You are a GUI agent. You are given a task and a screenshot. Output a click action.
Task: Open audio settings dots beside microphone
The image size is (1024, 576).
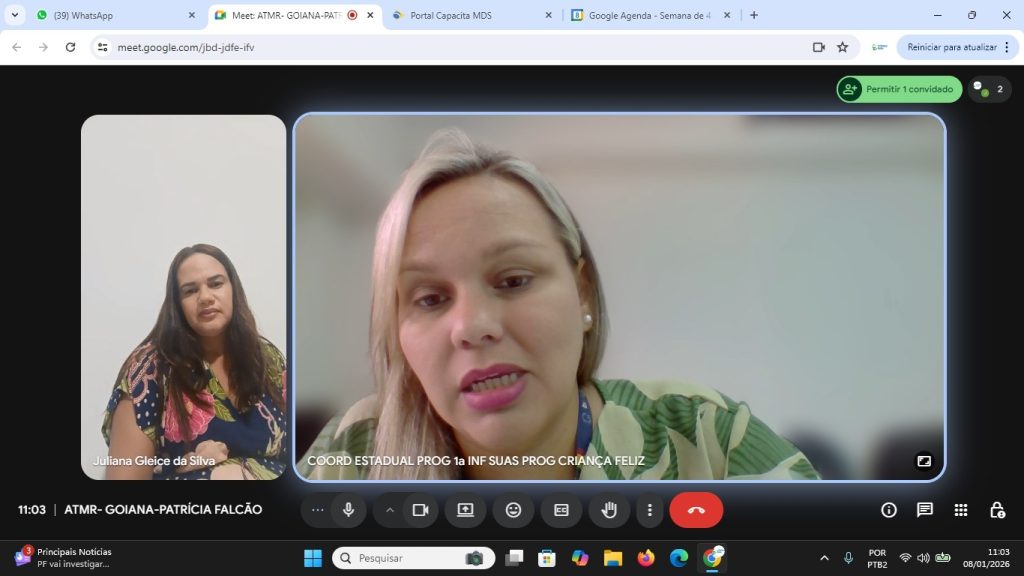(x=318, y=510)
